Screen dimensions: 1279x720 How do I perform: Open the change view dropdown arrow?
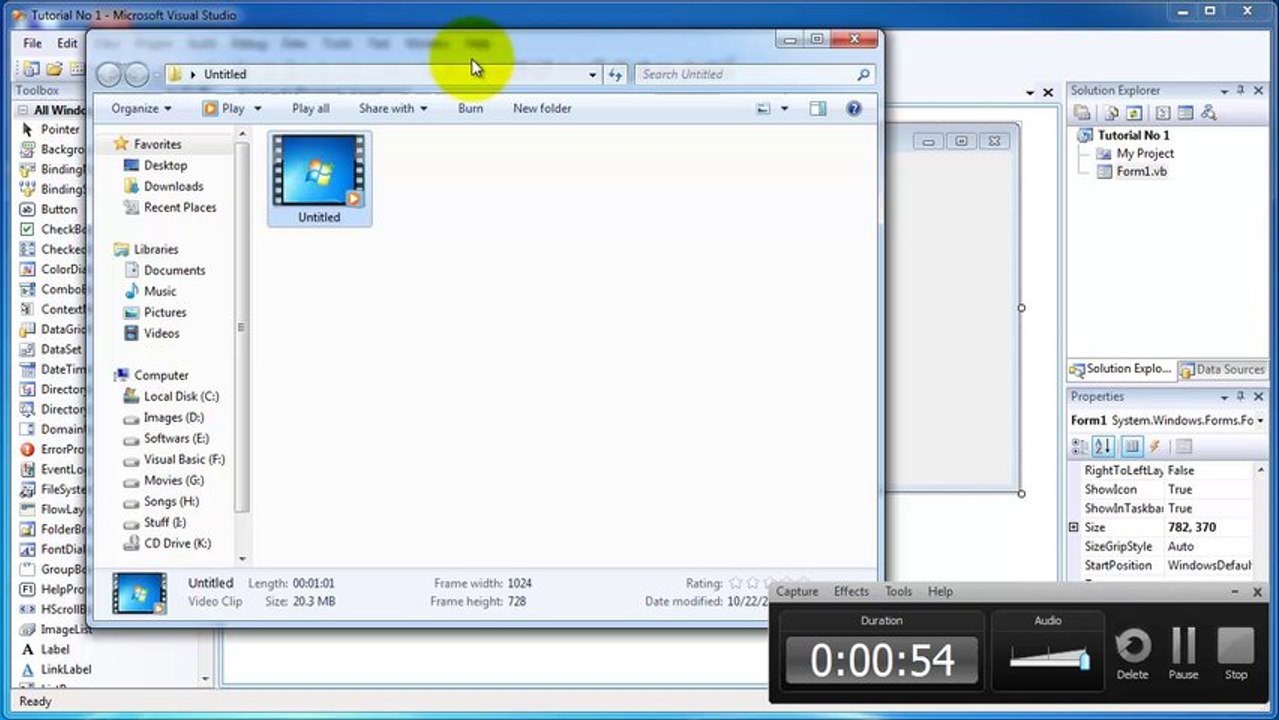(784, 108)
